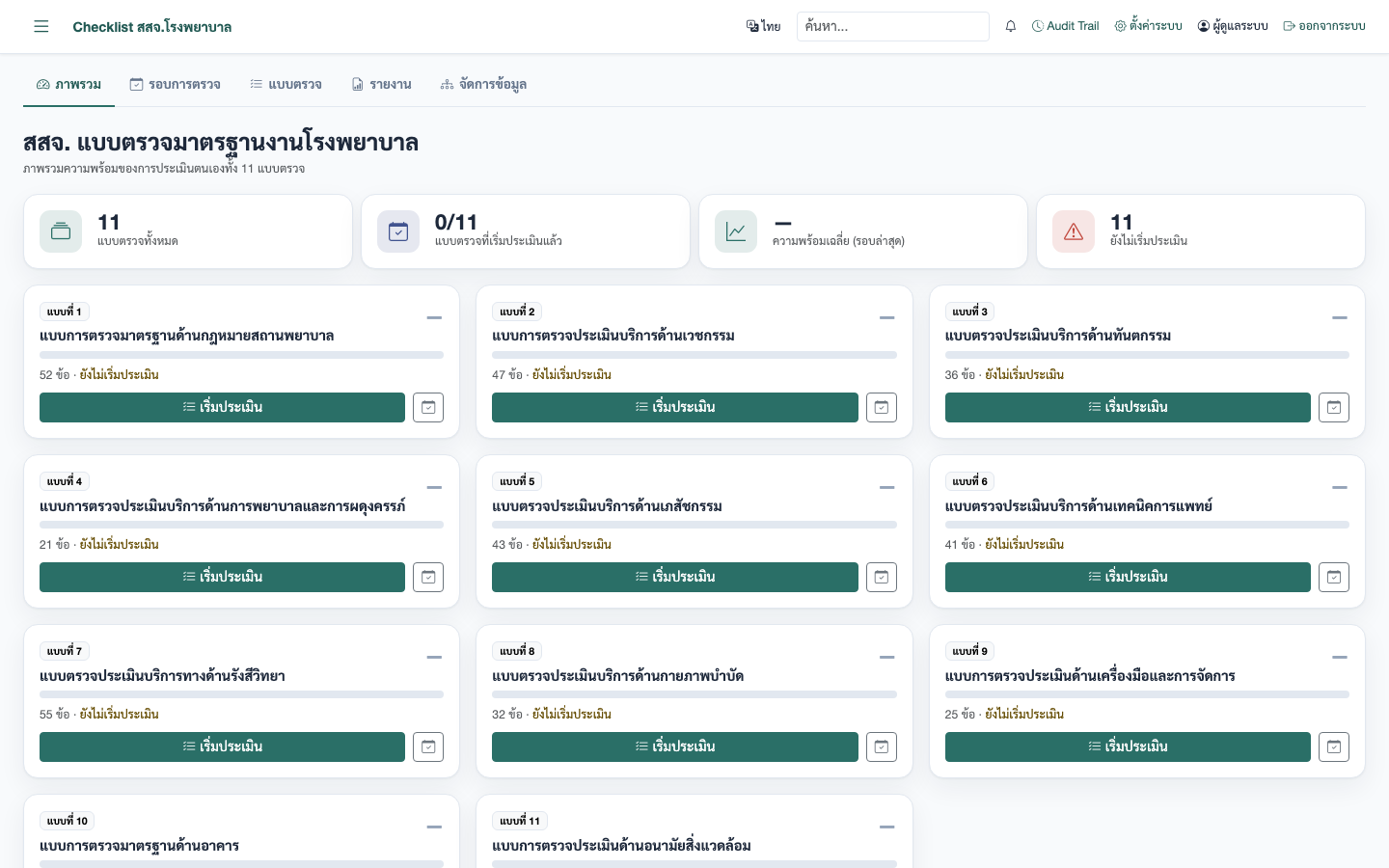Click the ค้นหา search field
Screen dimensions: 1389x868
[893, 26]
